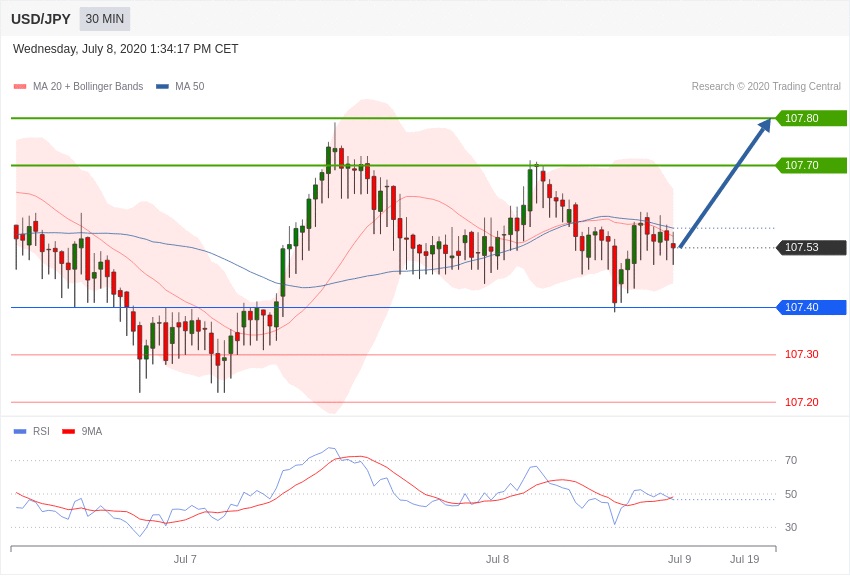This screenshot has width=850, height=576.
Task: Click the USD/JPY pair title
Action: coord(41,19)
